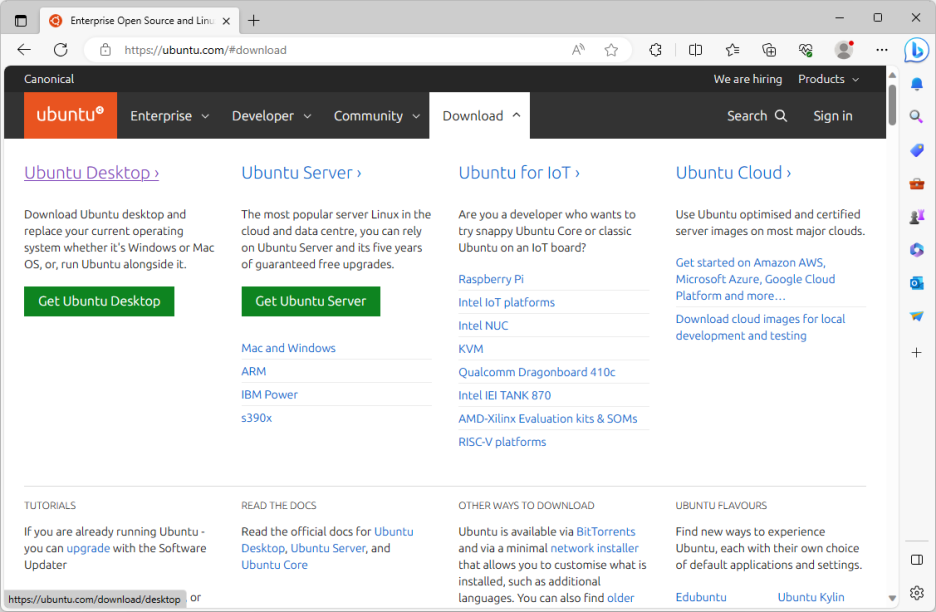Open Intel IoT platforms link
The image size is (936, 612).
pos(506,302)
